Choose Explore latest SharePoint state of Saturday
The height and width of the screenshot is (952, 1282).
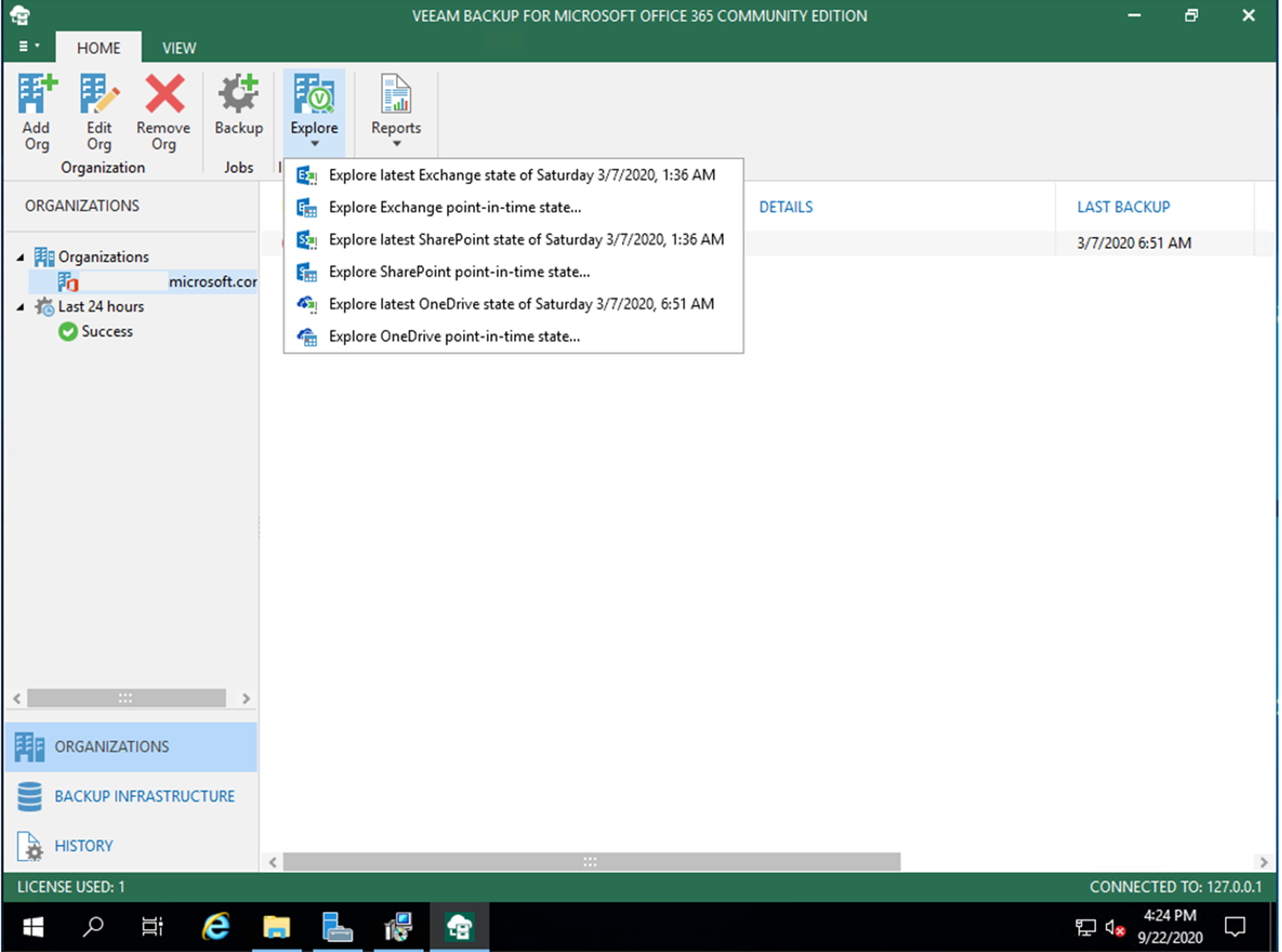click(x=513, y=240)
